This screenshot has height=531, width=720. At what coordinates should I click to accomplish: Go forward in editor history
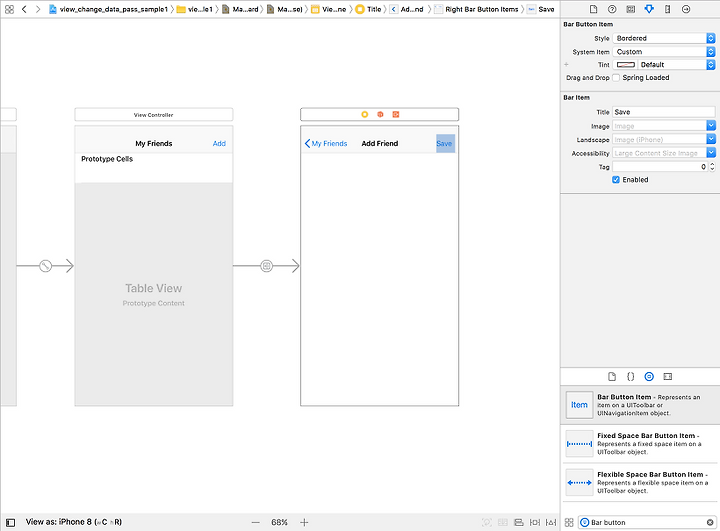38,9
